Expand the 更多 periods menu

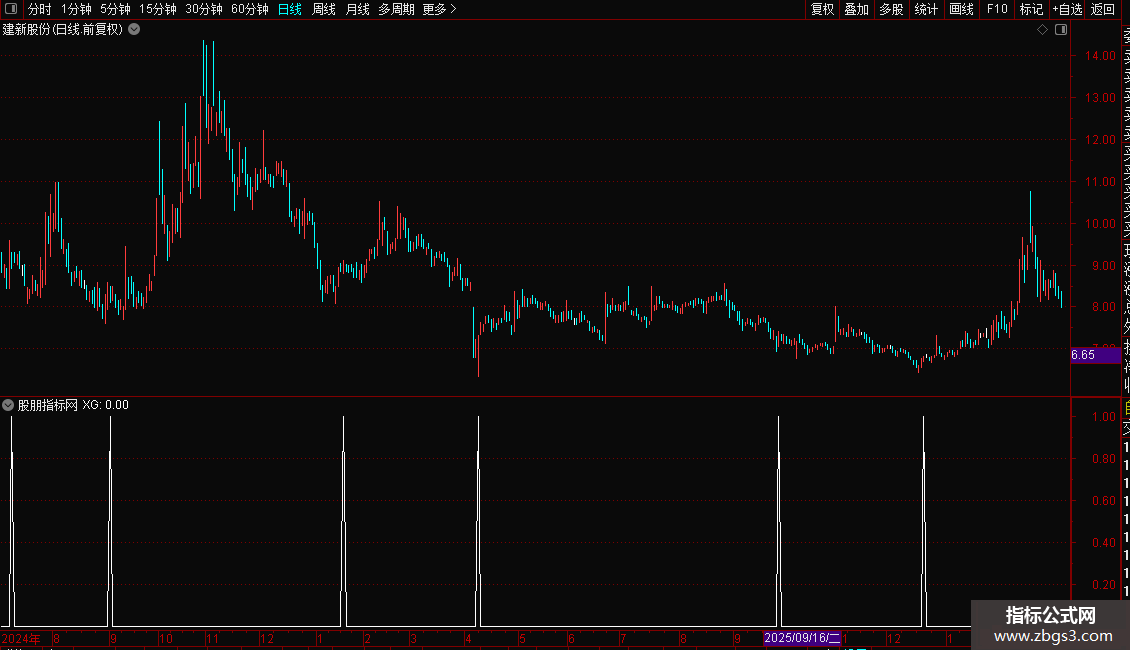point(440,9)
